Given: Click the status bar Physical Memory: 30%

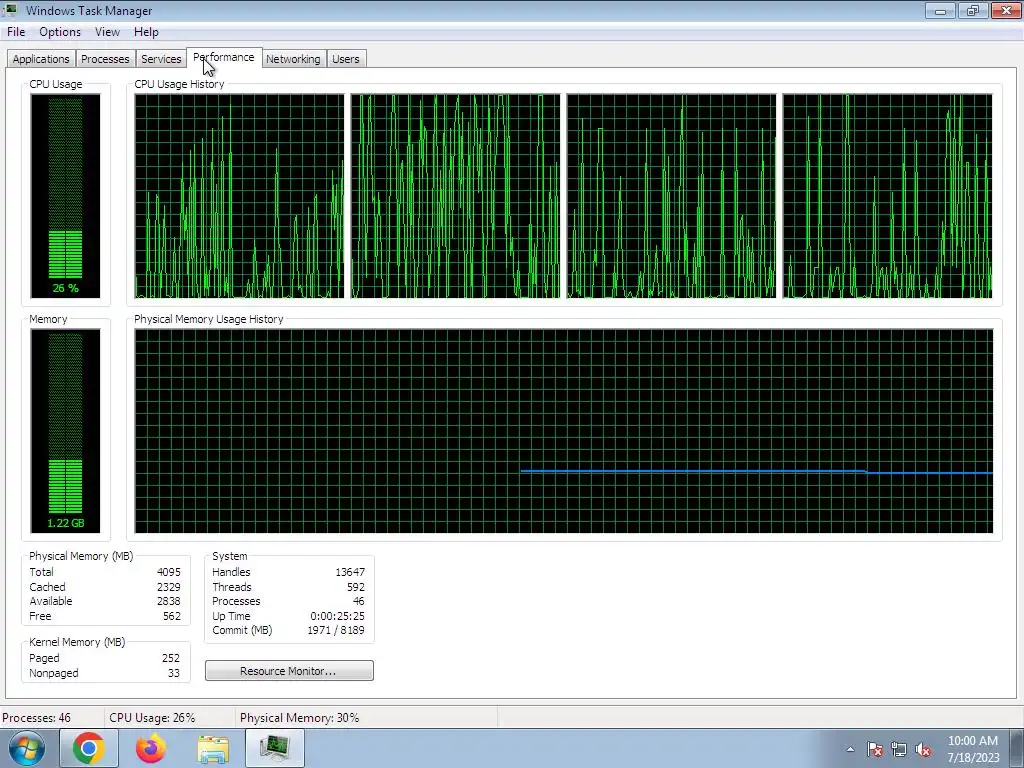Looking at the screenshot, I should 300,718.
